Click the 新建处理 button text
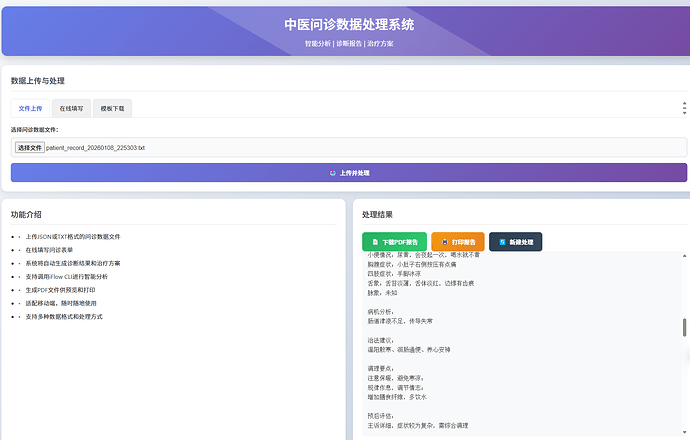 (521, 242)
